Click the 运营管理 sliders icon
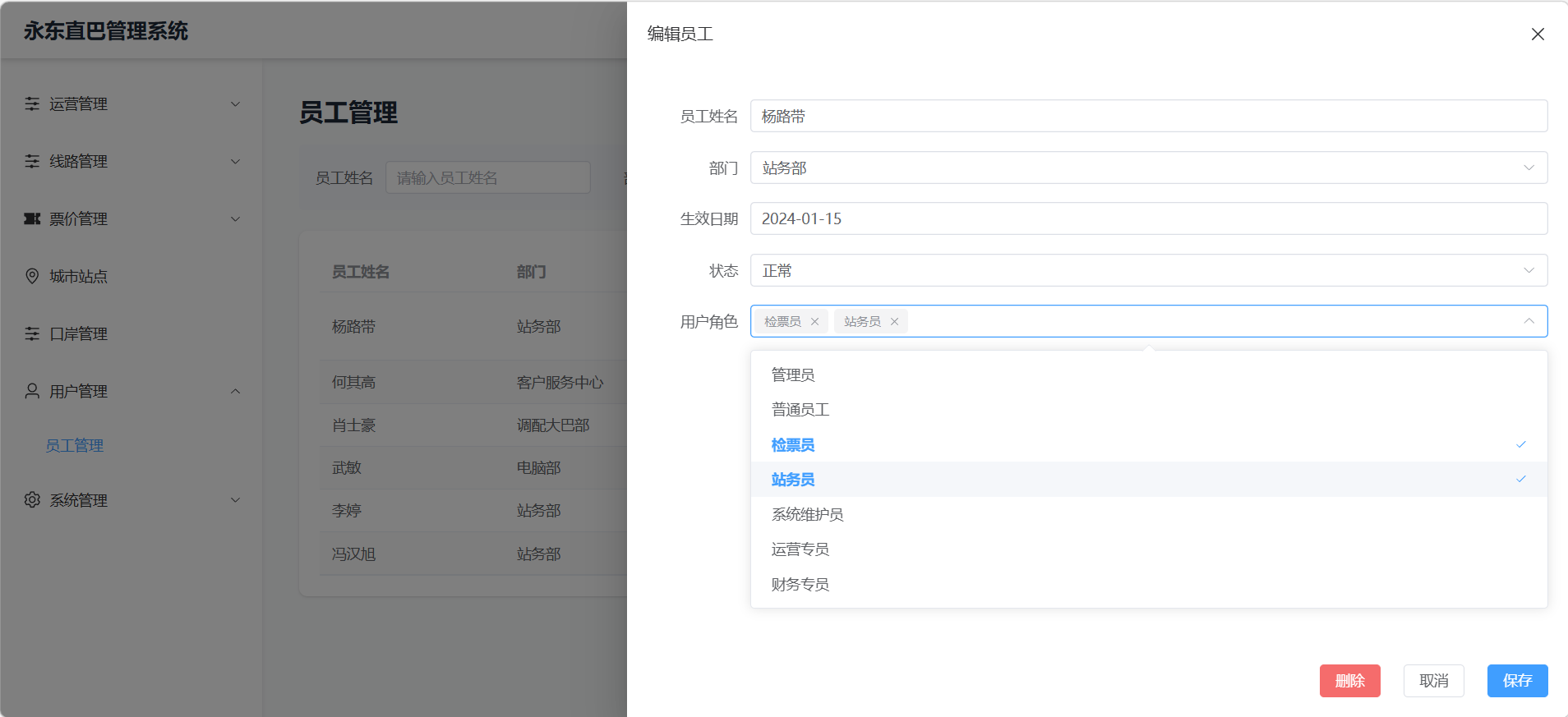Image resolution: width=1568 pixels, height=717 pixels. [32, 103]
